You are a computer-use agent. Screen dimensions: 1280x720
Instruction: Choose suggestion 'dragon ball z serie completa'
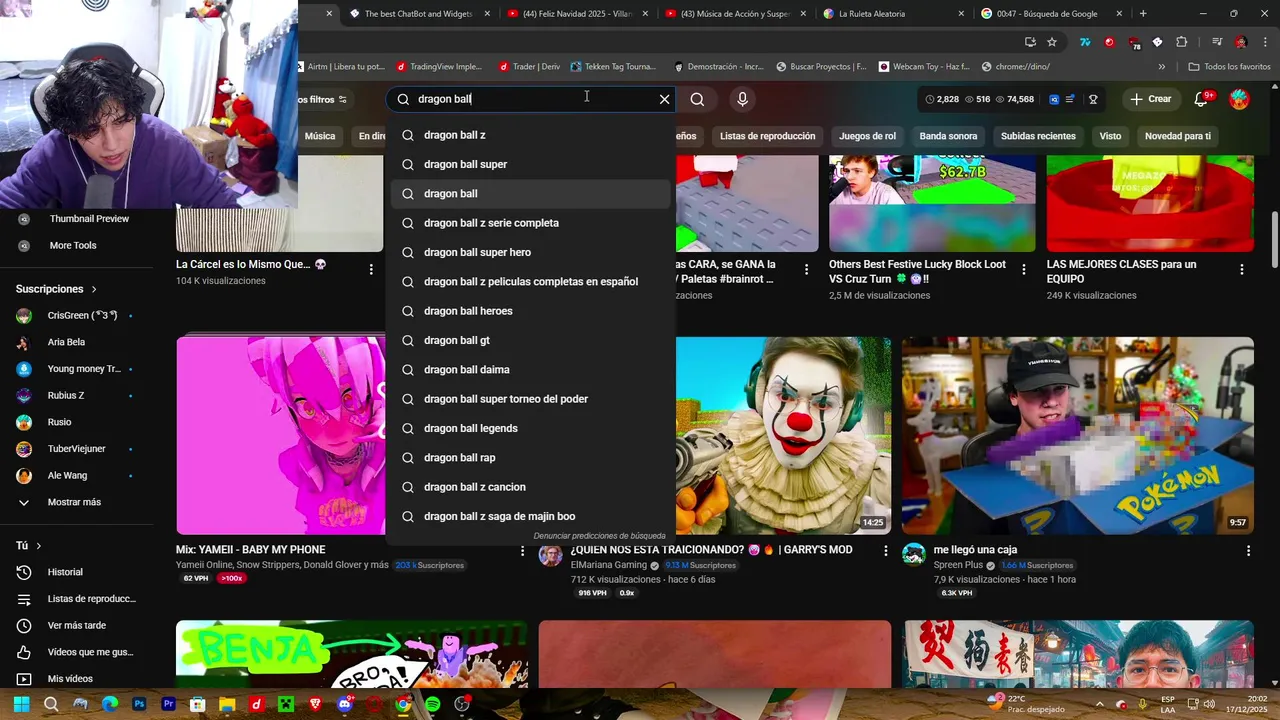(x=530, y=223)
